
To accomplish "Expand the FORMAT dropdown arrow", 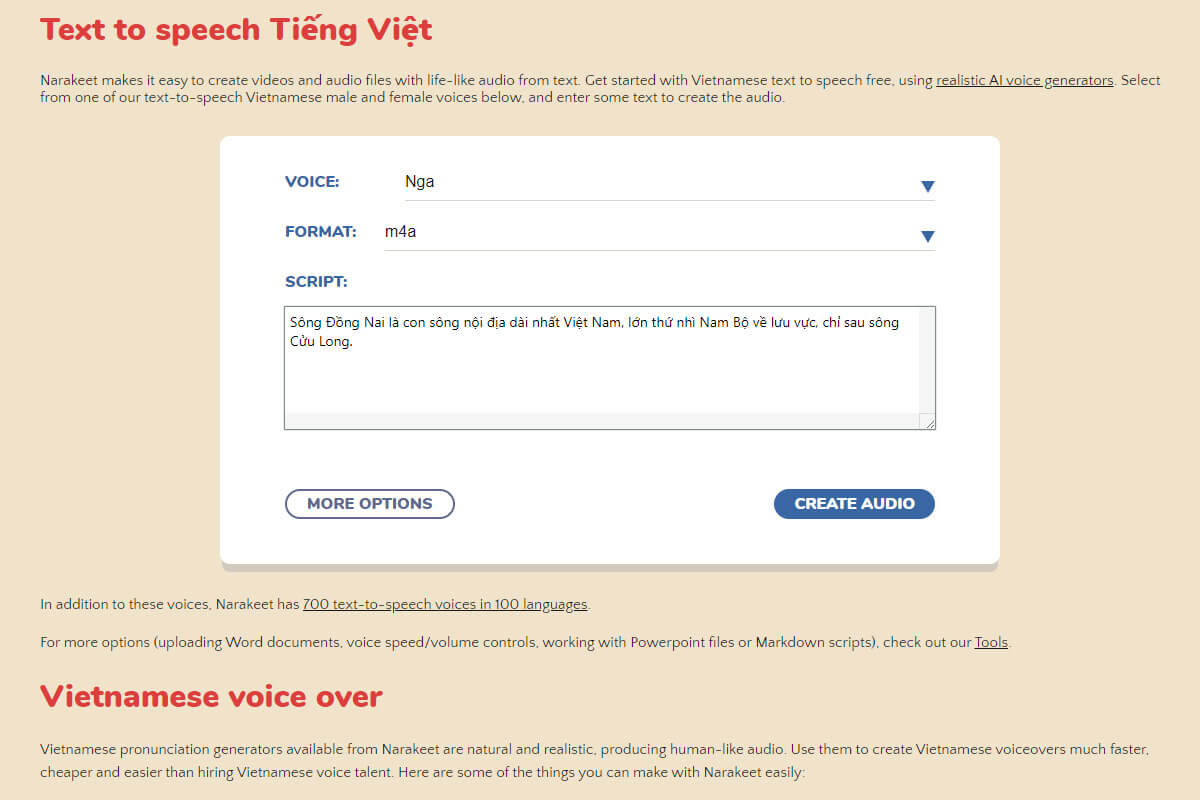I will pos(927,236).
